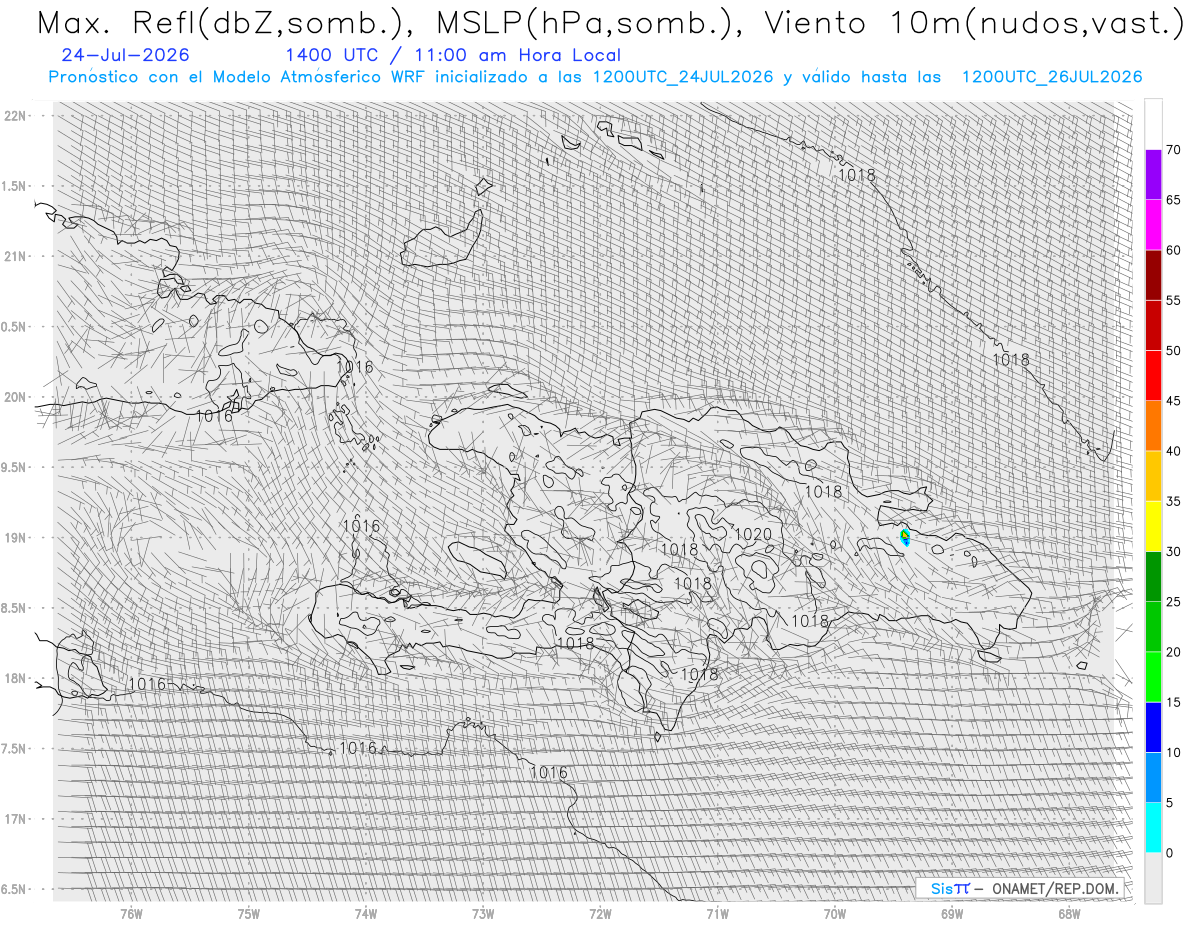Click the date text '24-Jul-2026'
This screenshot has height=927, width=1200.
pos(125,55)
